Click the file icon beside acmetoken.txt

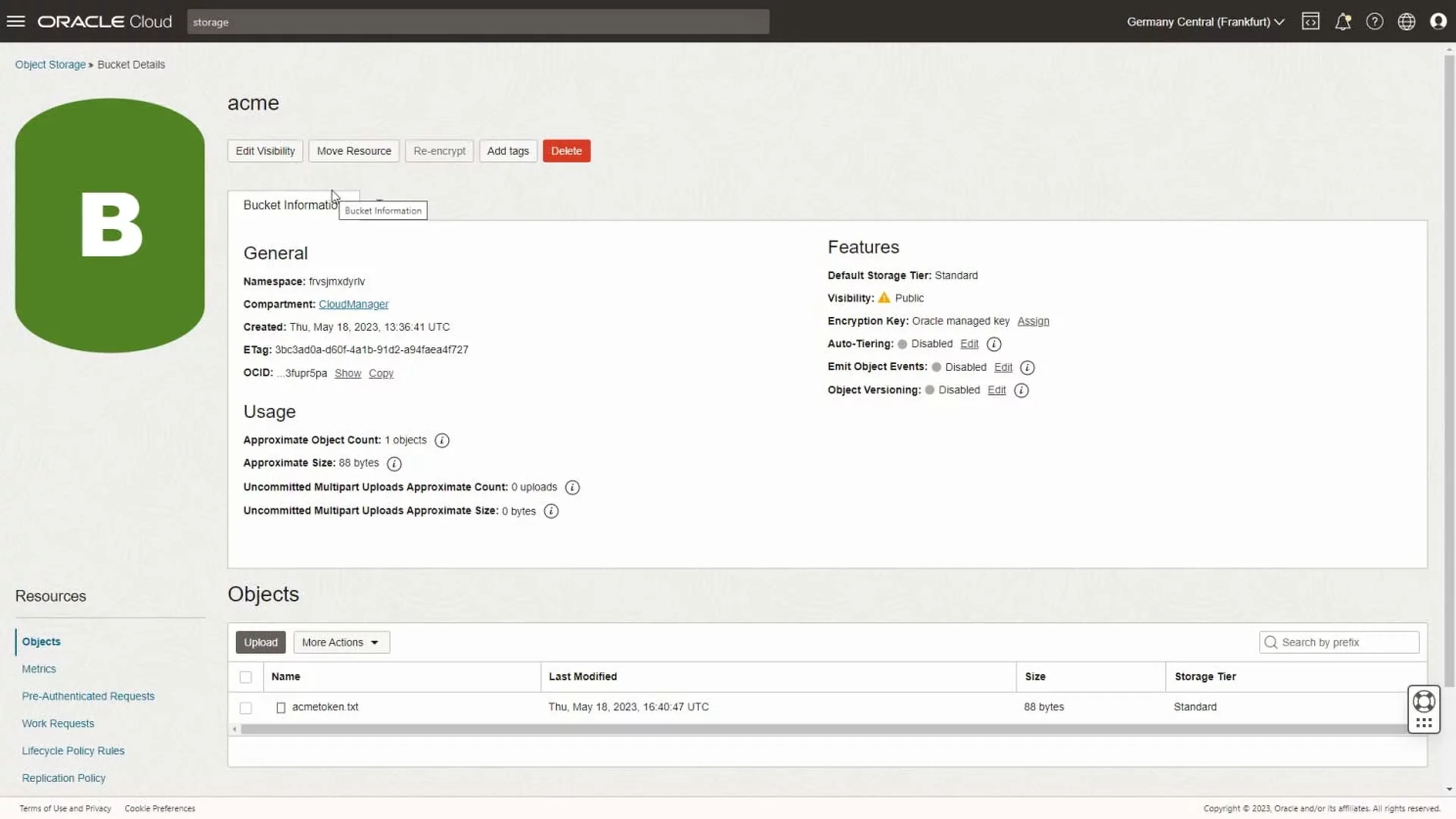click(x=280, y=707)
